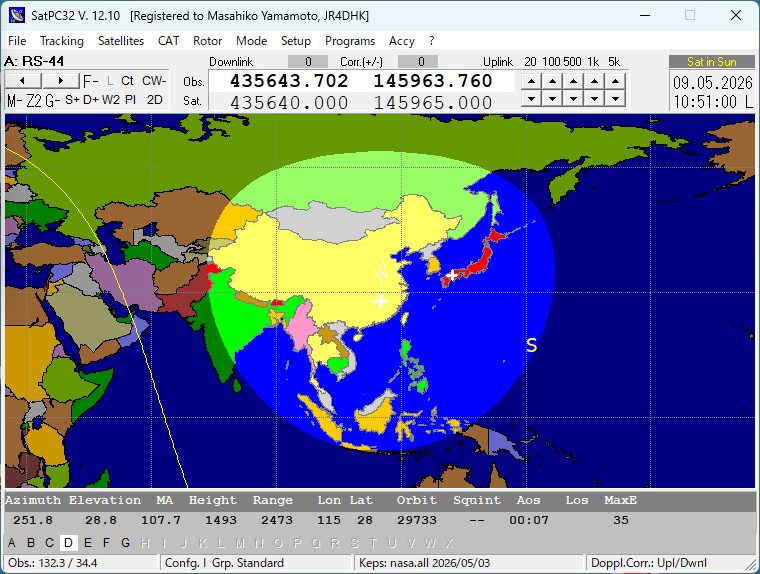Open the ? help menu
The image size is (760, 574).
(x=431, y=41)
